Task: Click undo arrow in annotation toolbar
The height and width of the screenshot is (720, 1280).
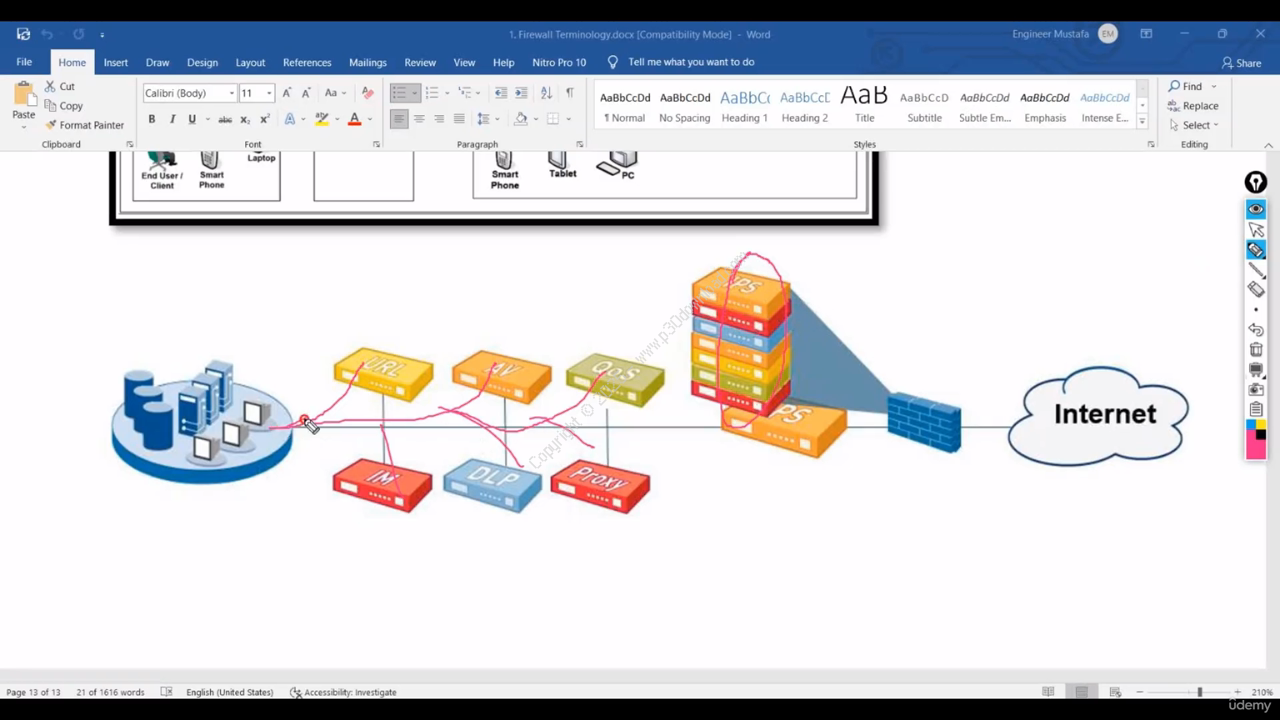Action: pyautogui.click(x=1256, y=329)
